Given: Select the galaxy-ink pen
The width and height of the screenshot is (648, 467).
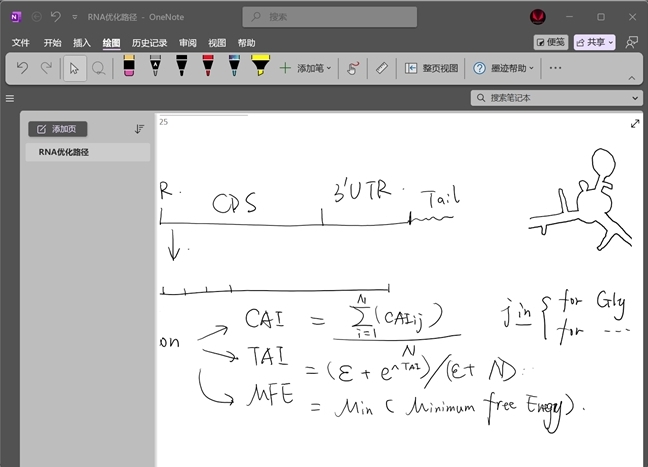Looking at the screenshot, I should (x=234, y=66).
